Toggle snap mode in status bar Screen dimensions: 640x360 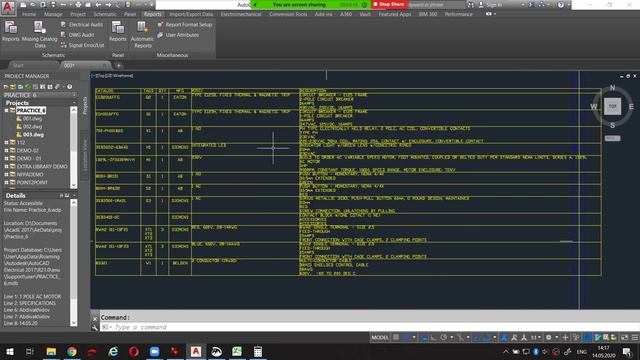click(x=406, y=337)
